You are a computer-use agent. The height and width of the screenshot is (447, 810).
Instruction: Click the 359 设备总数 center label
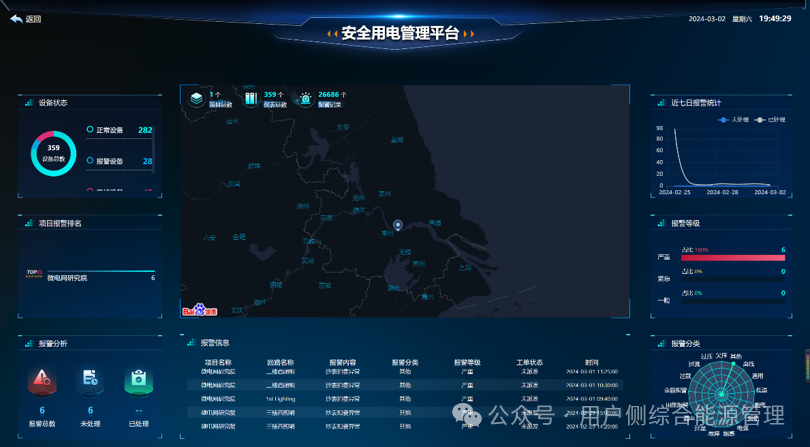pyautogui.click(x=54, y=153)
